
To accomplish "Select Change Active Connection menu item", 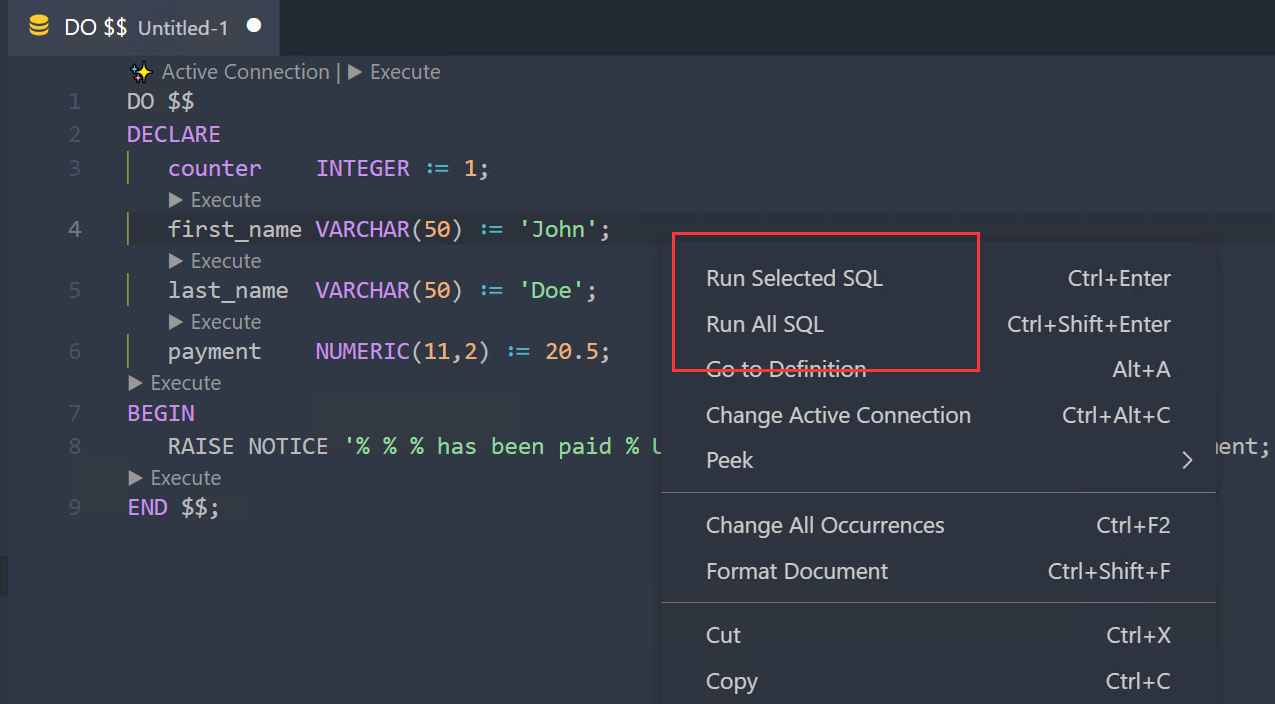I will coord(938,415).
